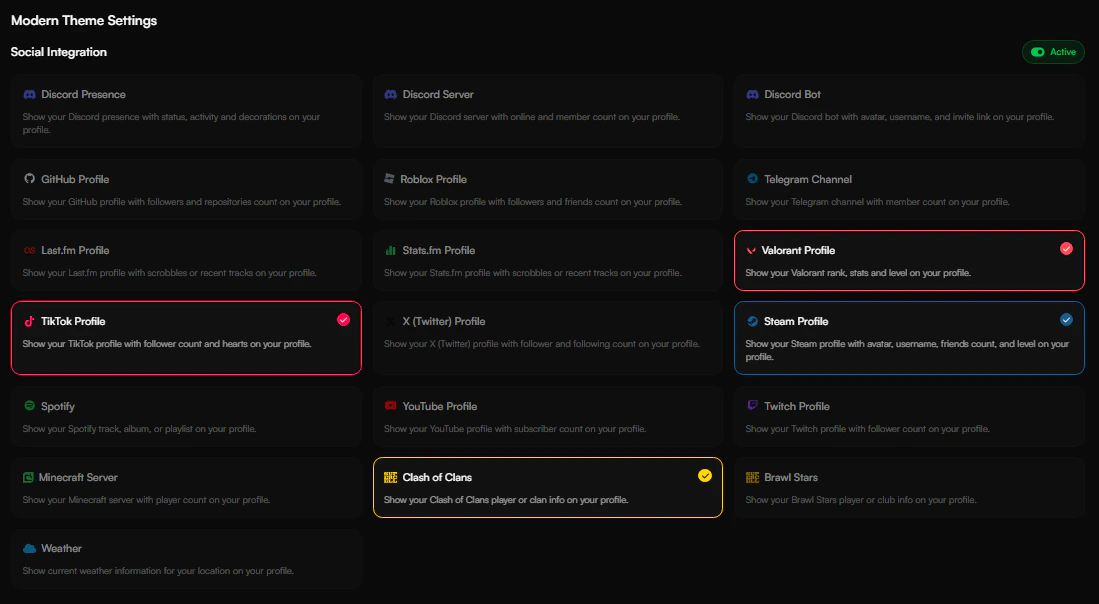Click the Steam icon
Screen dimensions: 1099x604
tap(751, 321)
